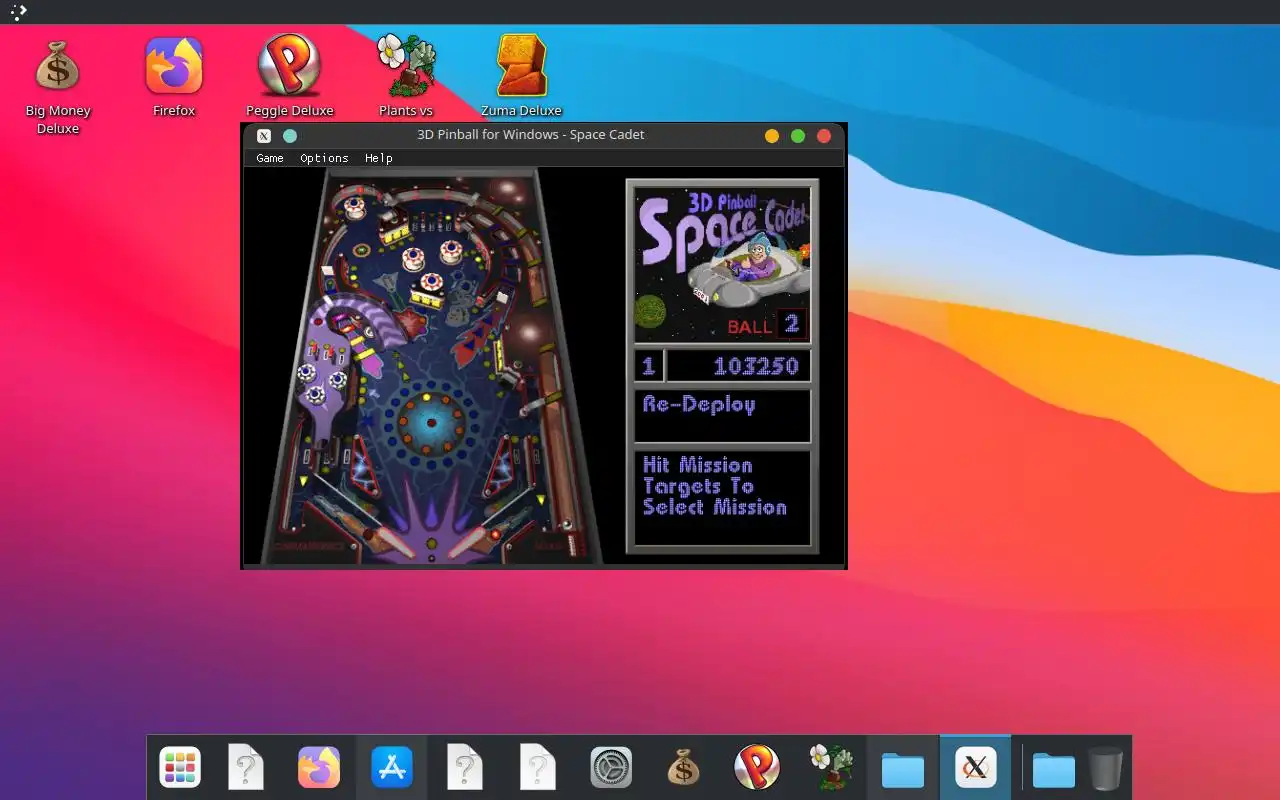1280x800 pixels.
Task: Launch Big Money money-bag icon in dock
Action: [684, 768]
